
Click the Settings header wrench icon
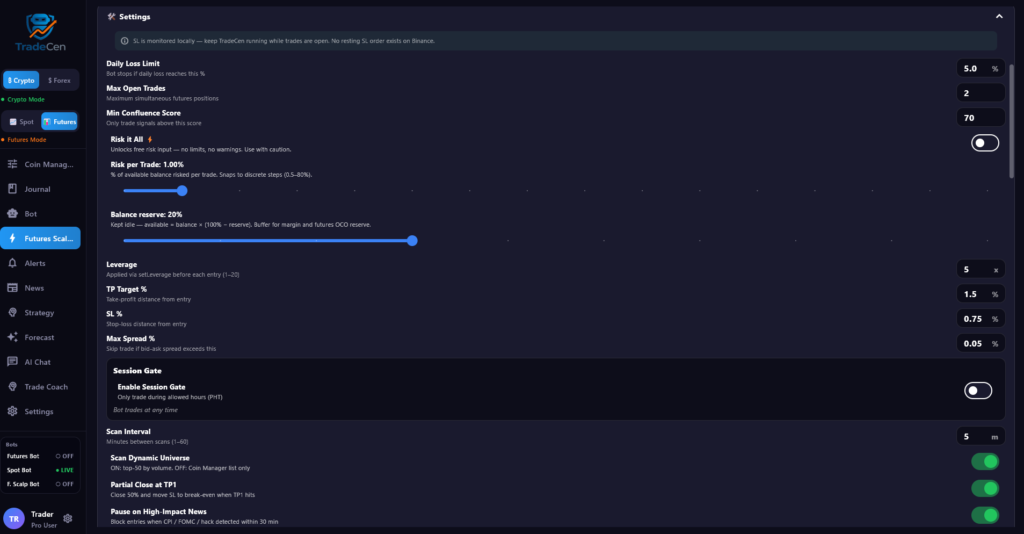pos(112,16)
